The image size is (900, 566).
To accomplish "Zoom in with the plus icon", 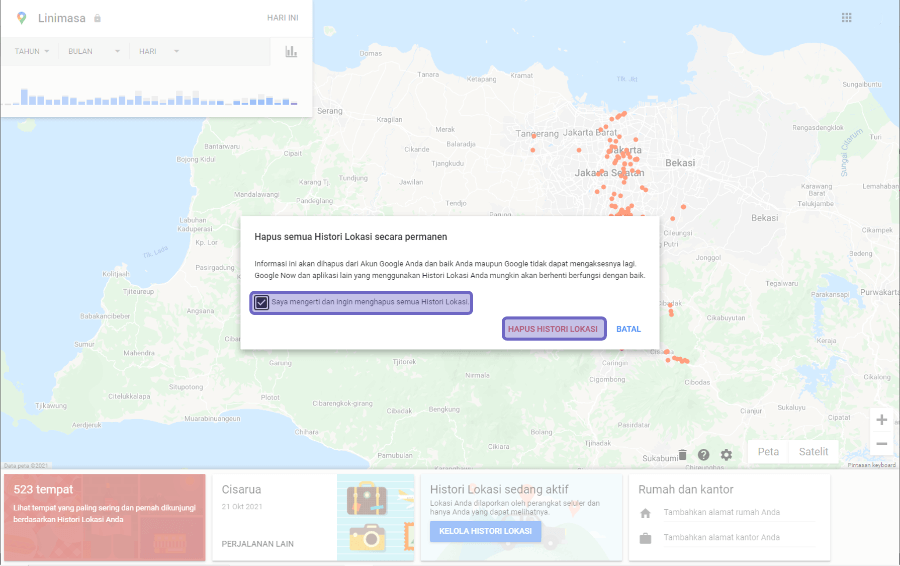I will [882, 420].
